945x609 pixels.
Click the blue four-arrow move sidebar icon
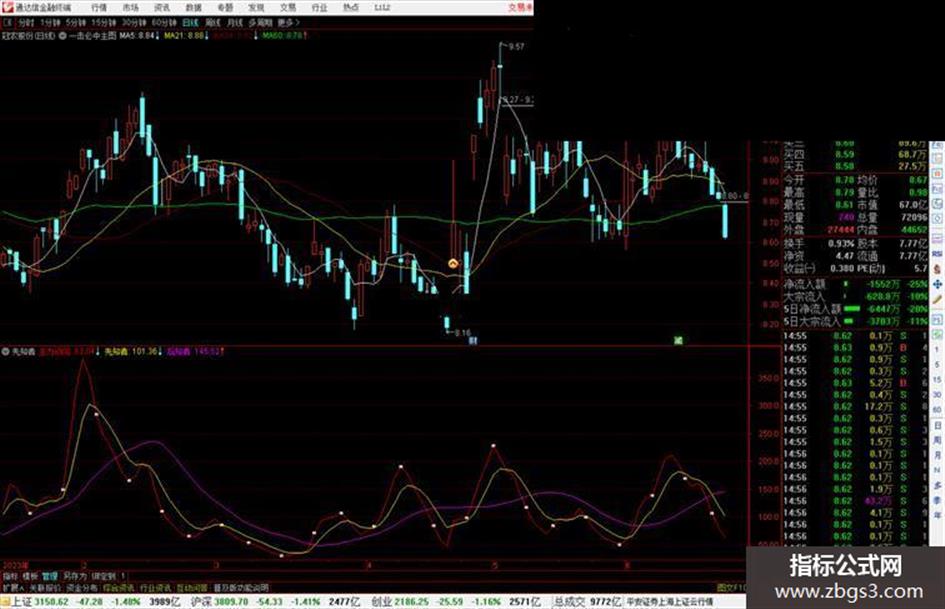coord(937,284)
